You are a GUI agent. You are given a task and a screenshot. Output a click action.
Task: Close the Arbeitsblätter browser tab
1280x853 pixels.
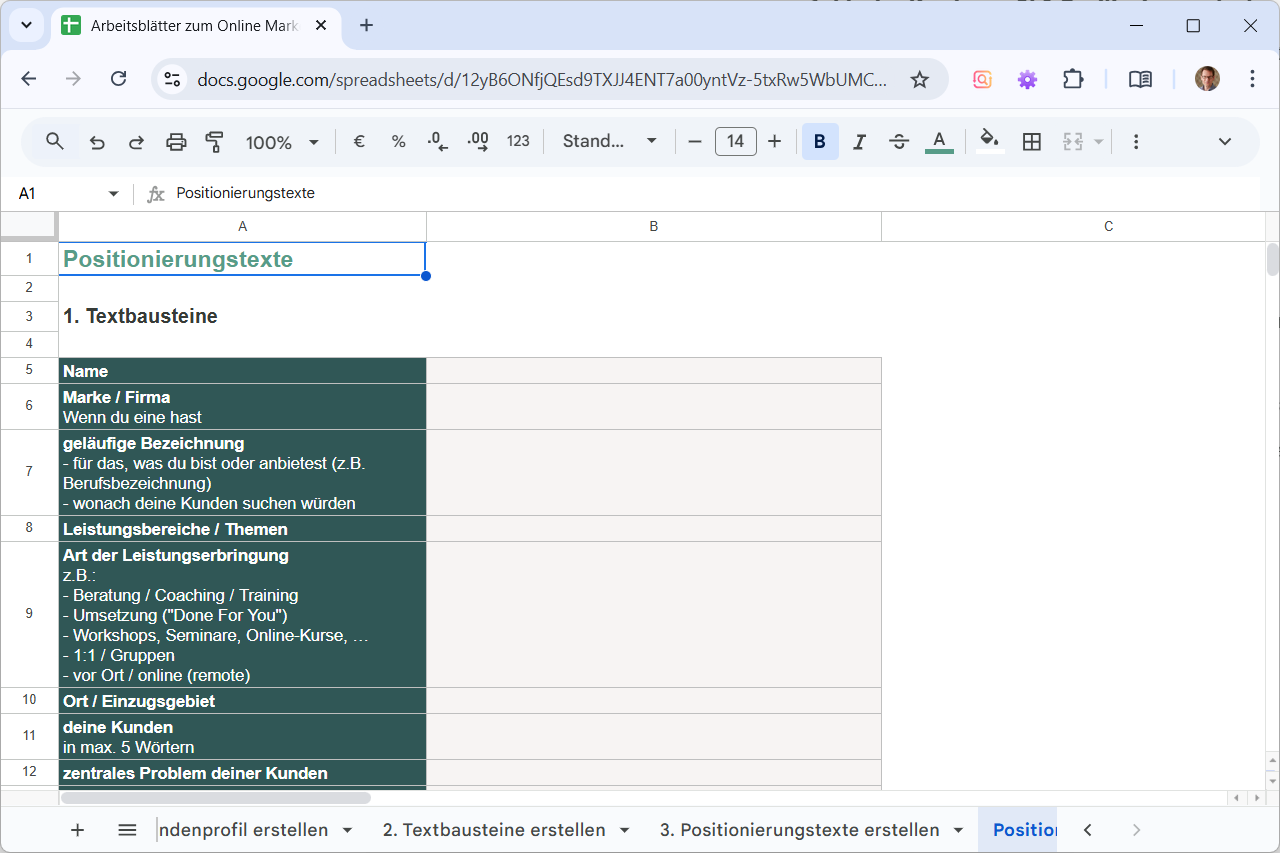321,26
